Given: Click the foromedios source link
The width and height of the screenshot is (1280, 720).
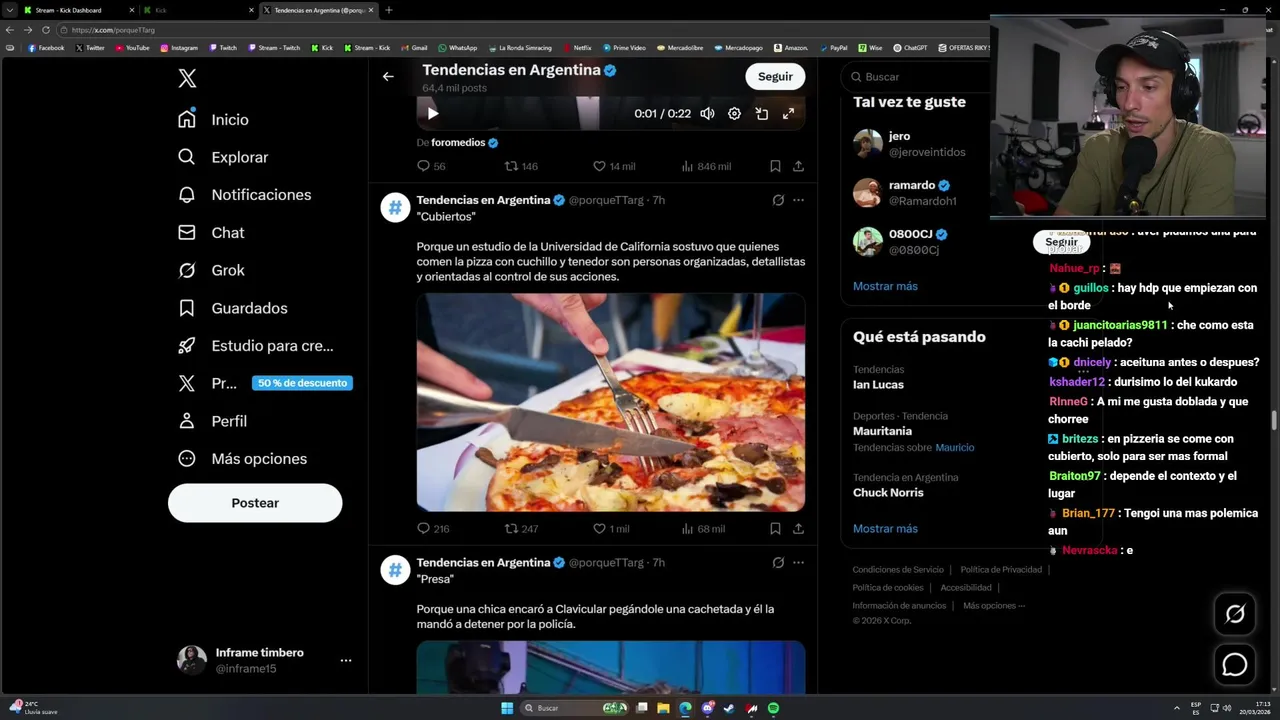Looking at the screenshot, I should (x=458, y=143).
